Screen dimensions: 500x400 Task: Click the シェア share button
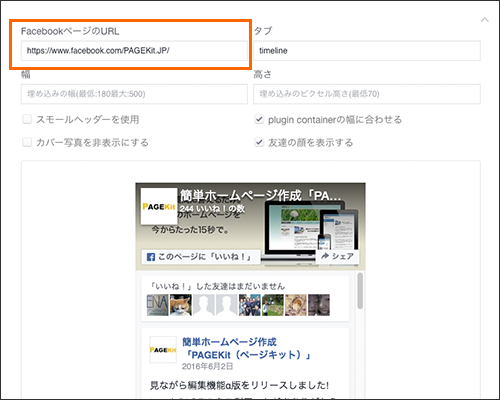click(x=337, y=256)
